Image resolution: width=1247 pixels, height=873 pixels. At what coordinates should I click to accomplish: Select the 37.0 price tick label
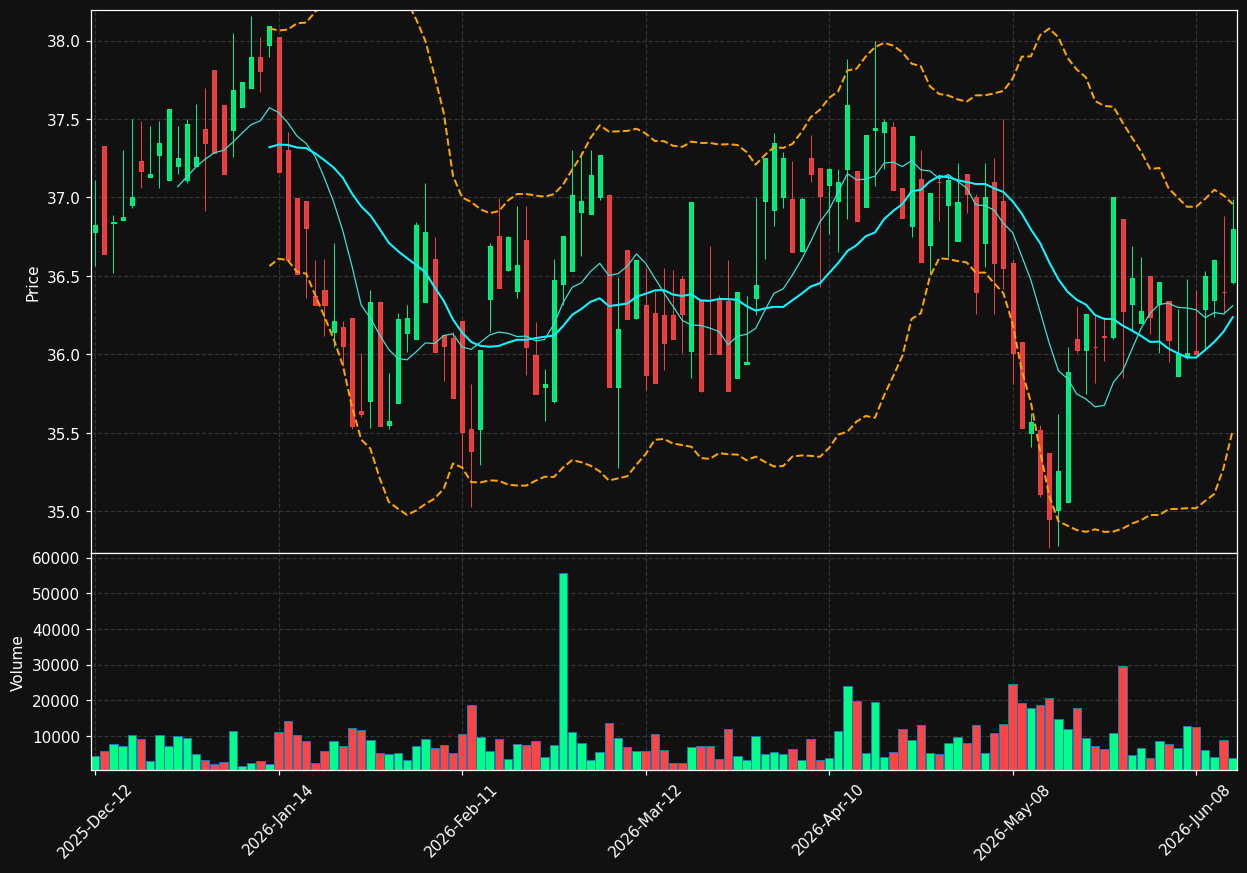pyautogui.click(x=65, y=199)
